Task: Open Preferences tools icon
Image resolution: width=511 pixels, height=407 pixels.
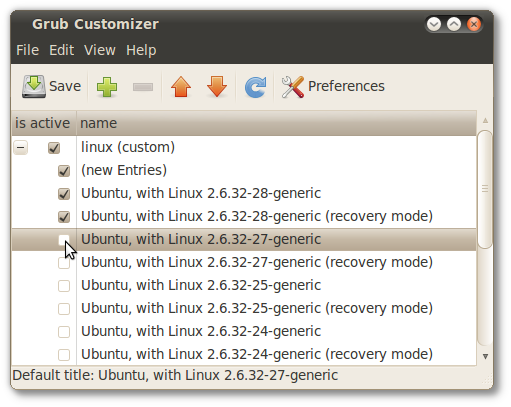Action: coord(293,87)
